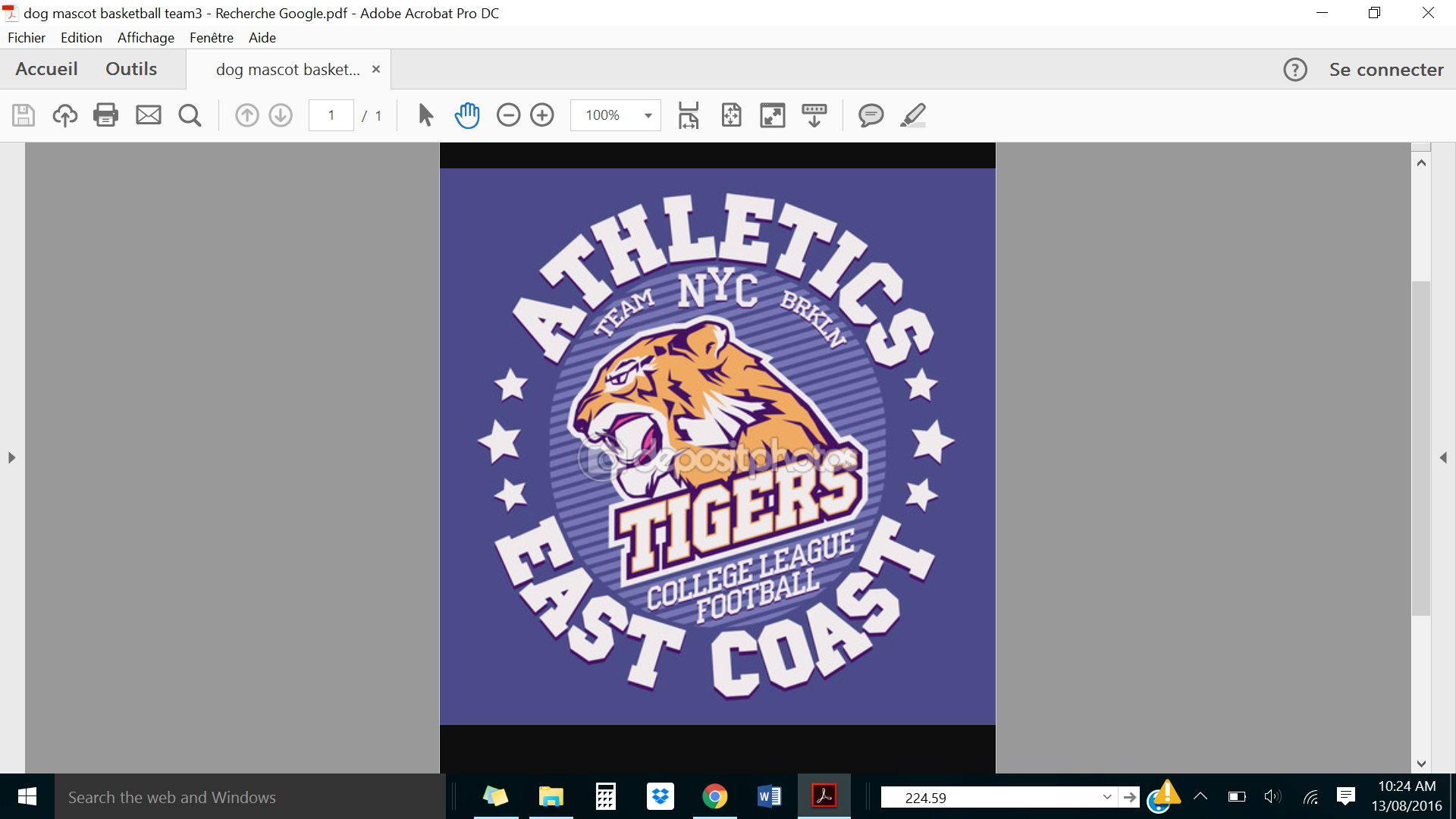Viewport: 1456px width, 819px height.
Task: Click the page number input field
Action: coord(331,115)
